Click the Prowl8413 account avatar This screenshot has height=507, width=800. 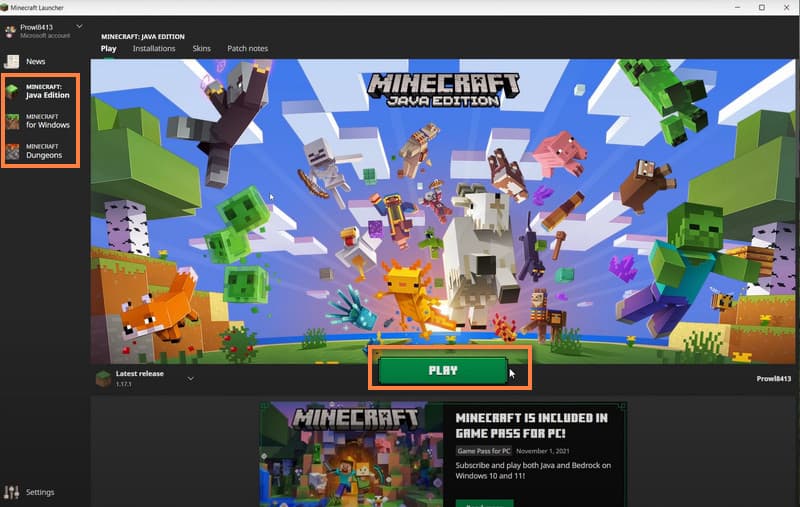(x=10, y=30)
